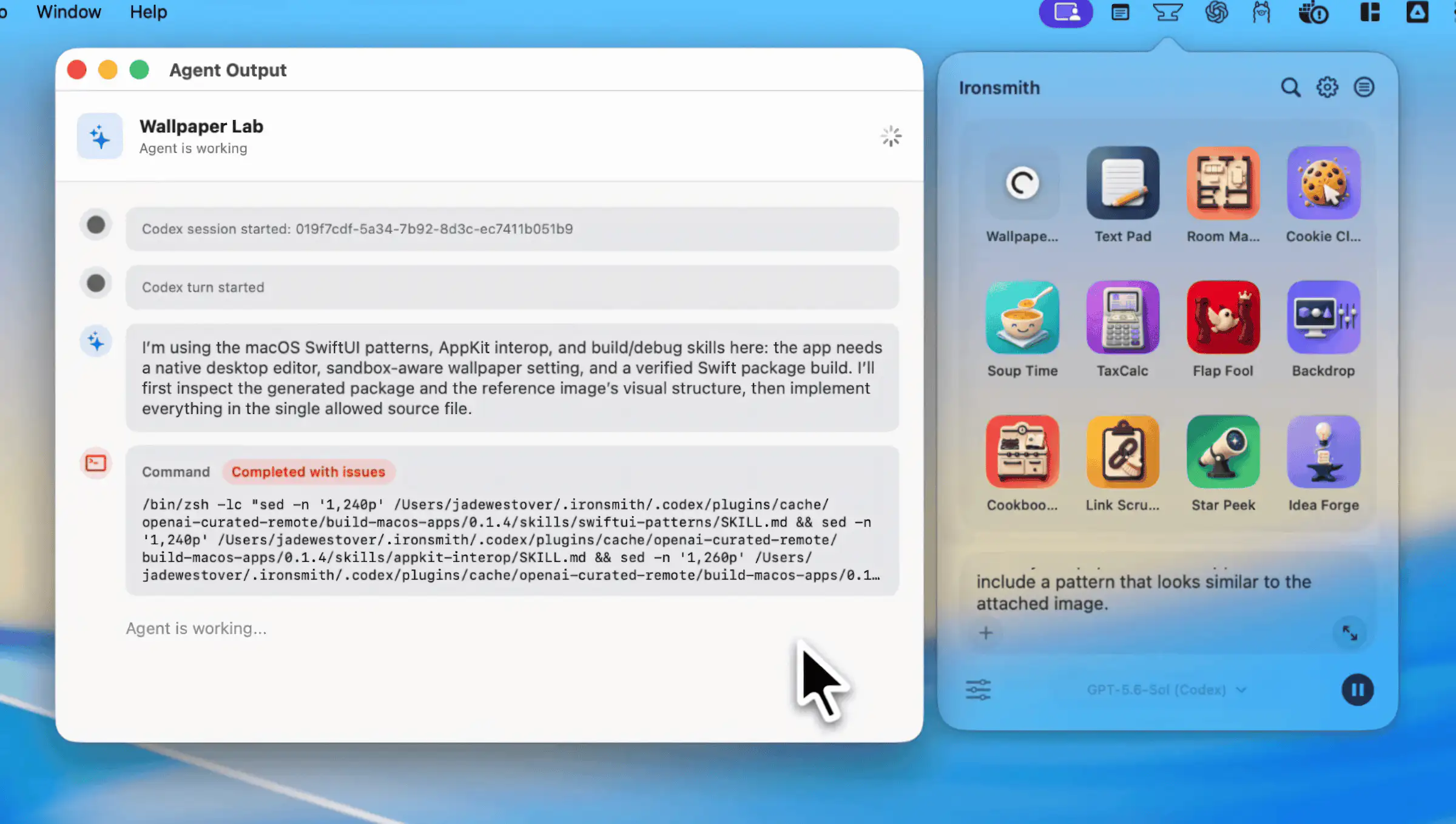Image resolution: width=1456 pixels, height=824 pixels.
Task: Launch the TaxCalc app
Action: [1123, 317]
